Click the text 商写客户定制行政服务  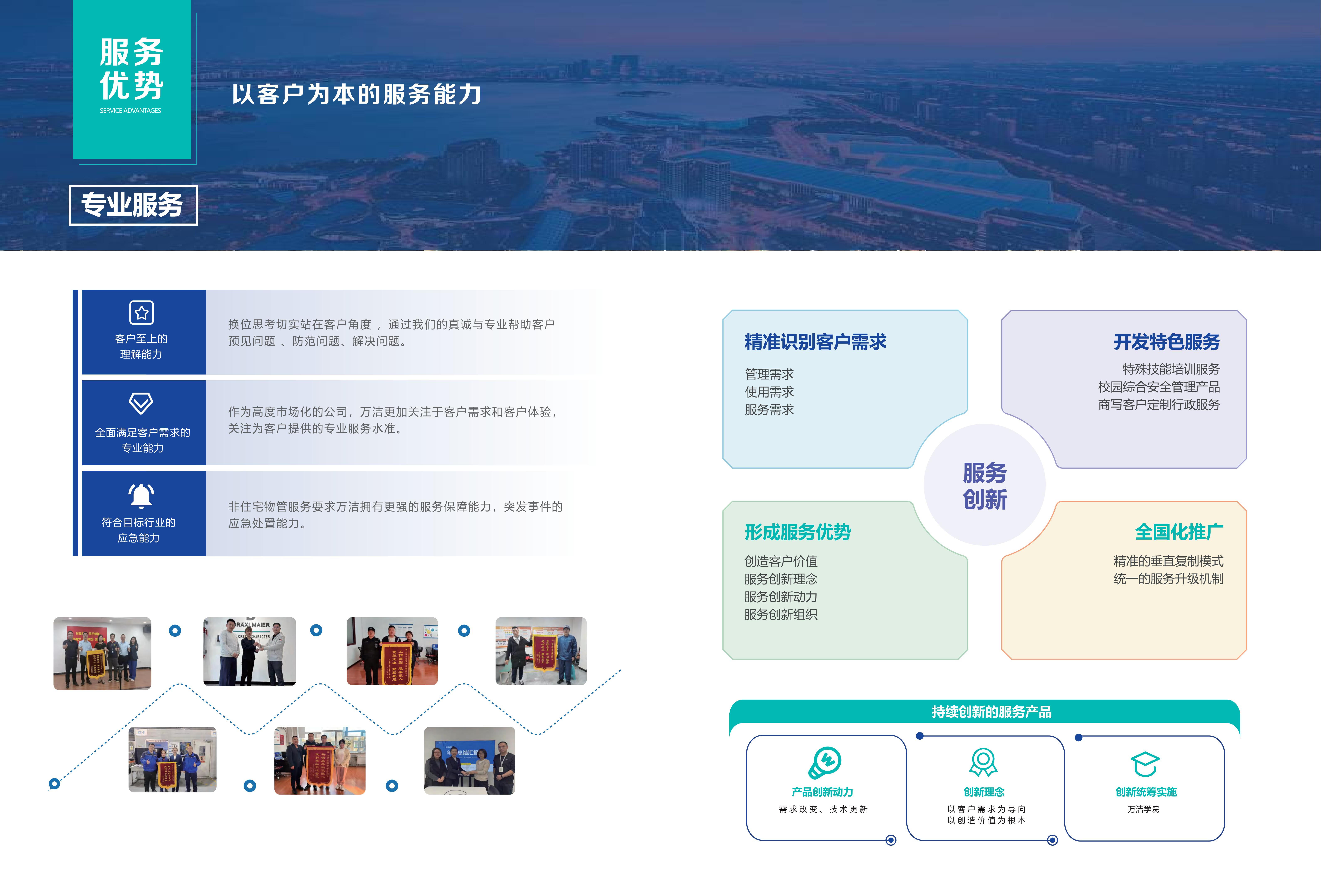point(1159,404)
